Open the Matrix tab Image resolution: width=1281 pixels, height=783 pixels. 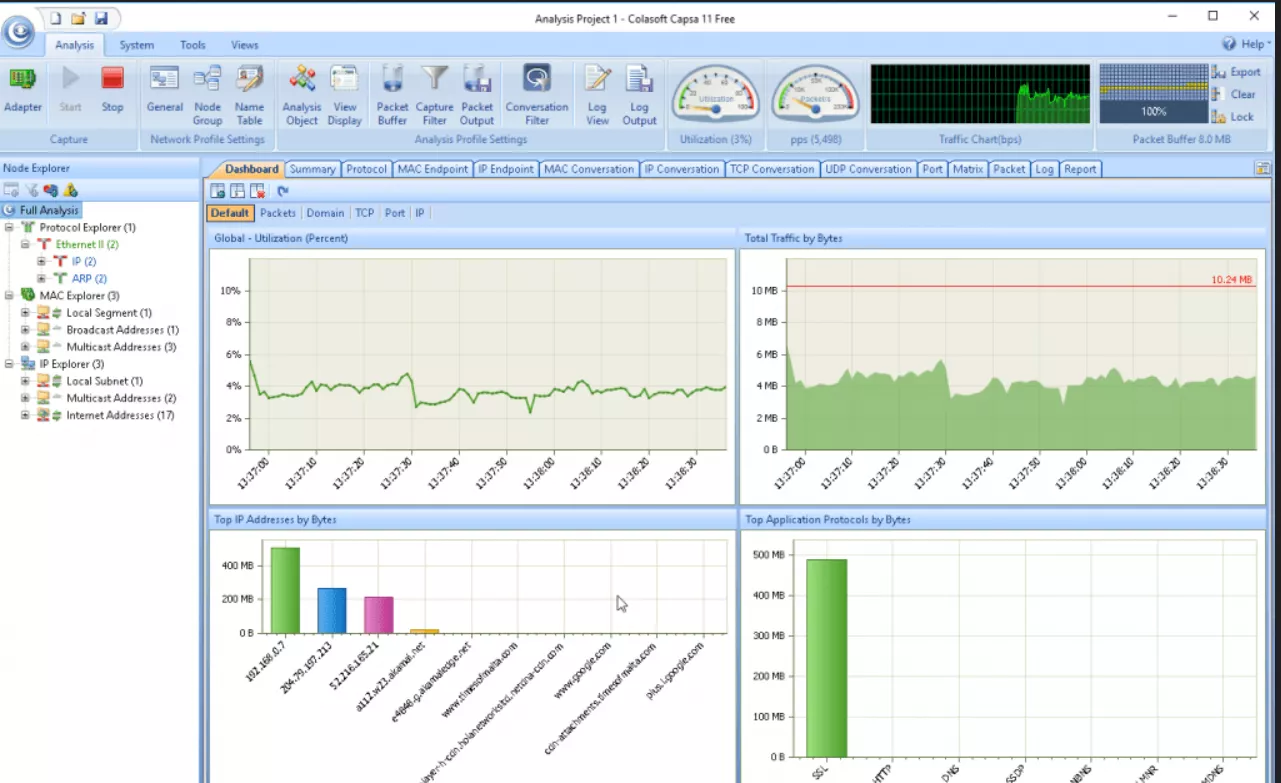pyautogui.click(x=968, y=169)
